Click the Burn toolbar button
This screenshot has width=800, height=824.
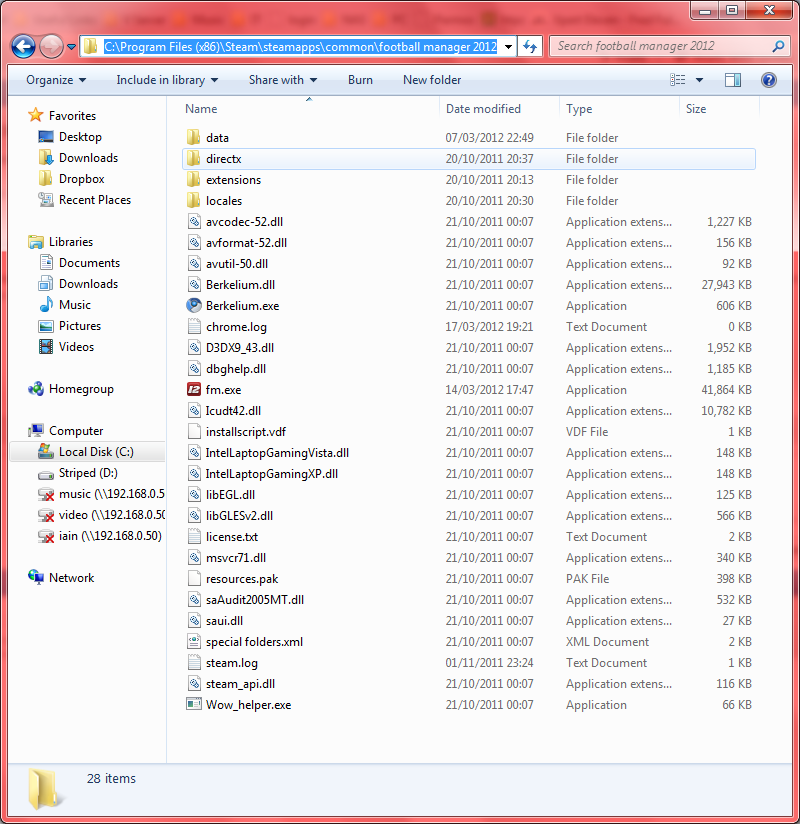[x=360, y=80]
